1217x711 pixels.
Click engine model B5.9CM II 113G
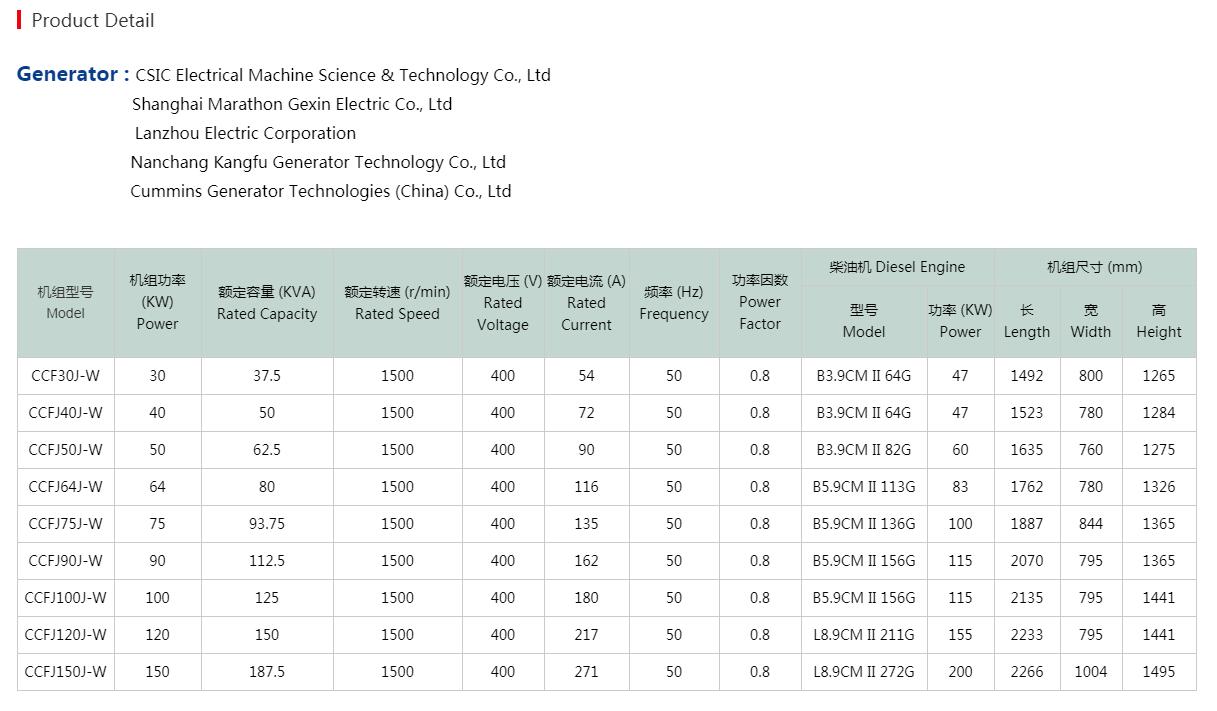863,487
